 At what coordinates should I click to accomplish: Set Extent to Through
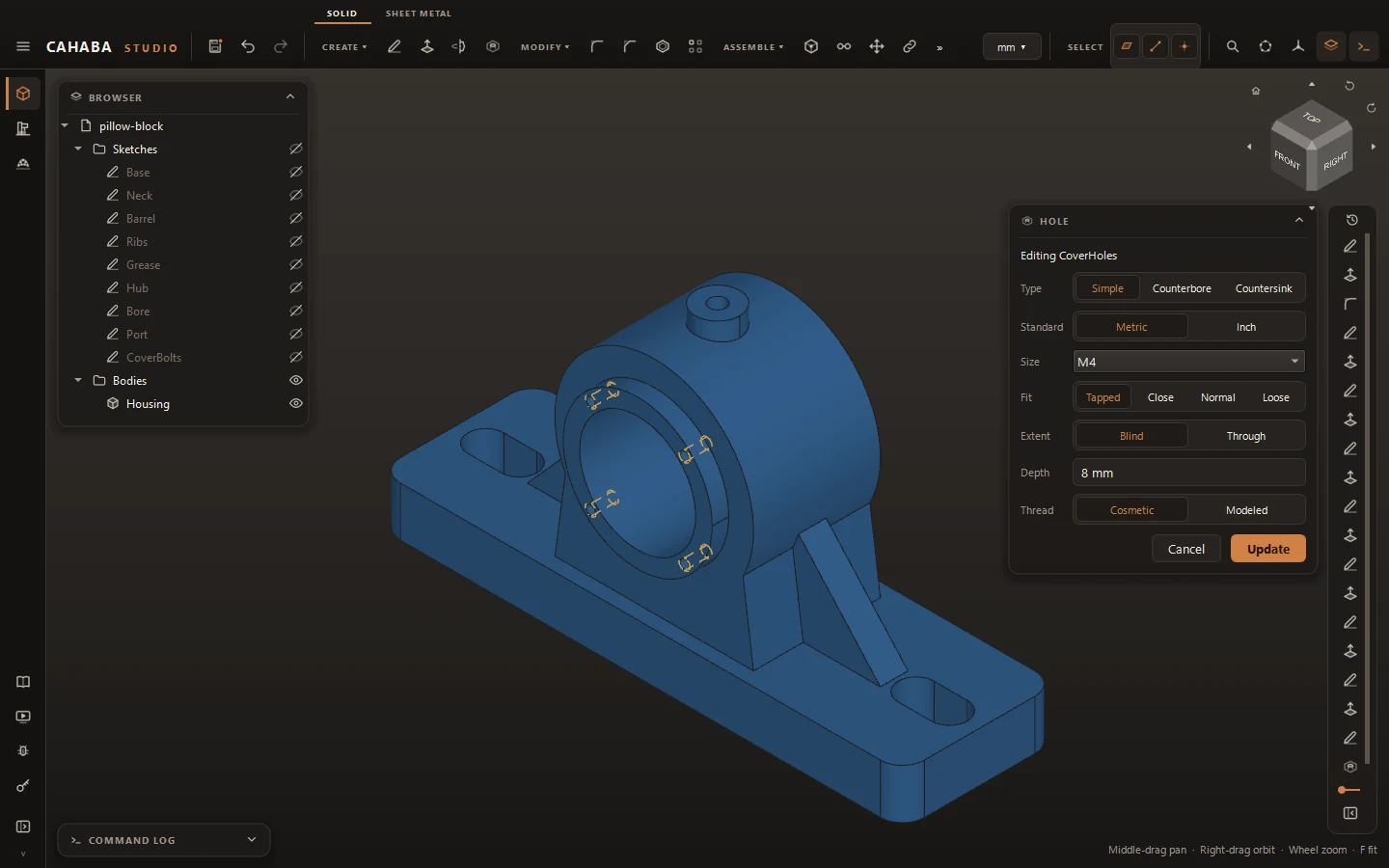pyautogui.click(x=1246, y=436)
